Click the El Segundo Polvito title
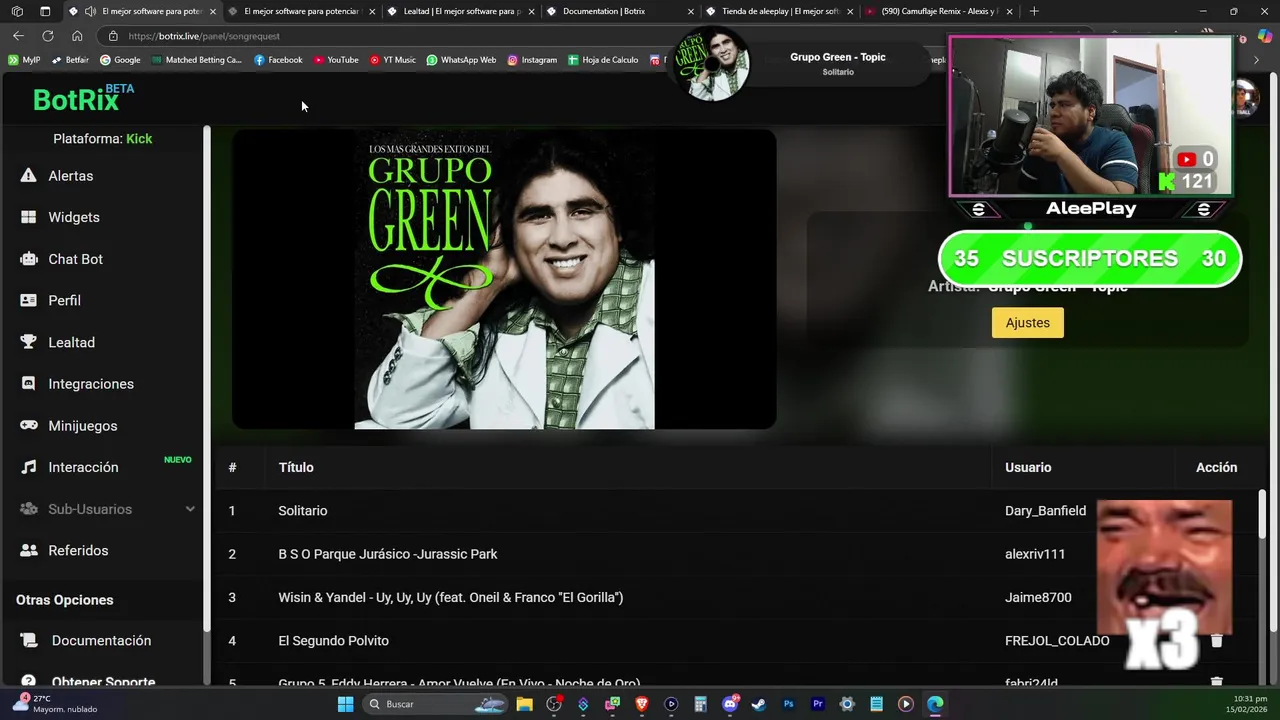Image resolution: width=1280 pixels, height=720 pixels. coord(334,641)
